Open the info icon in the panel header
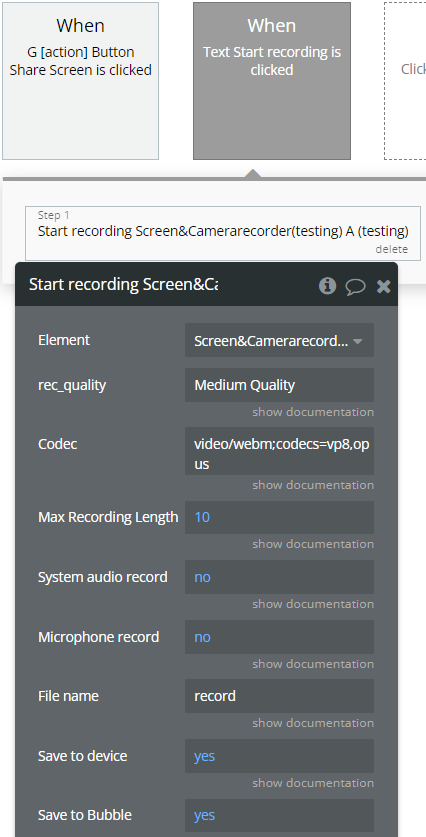The height and width of the screenshot is (837, 426). (327, 286)
